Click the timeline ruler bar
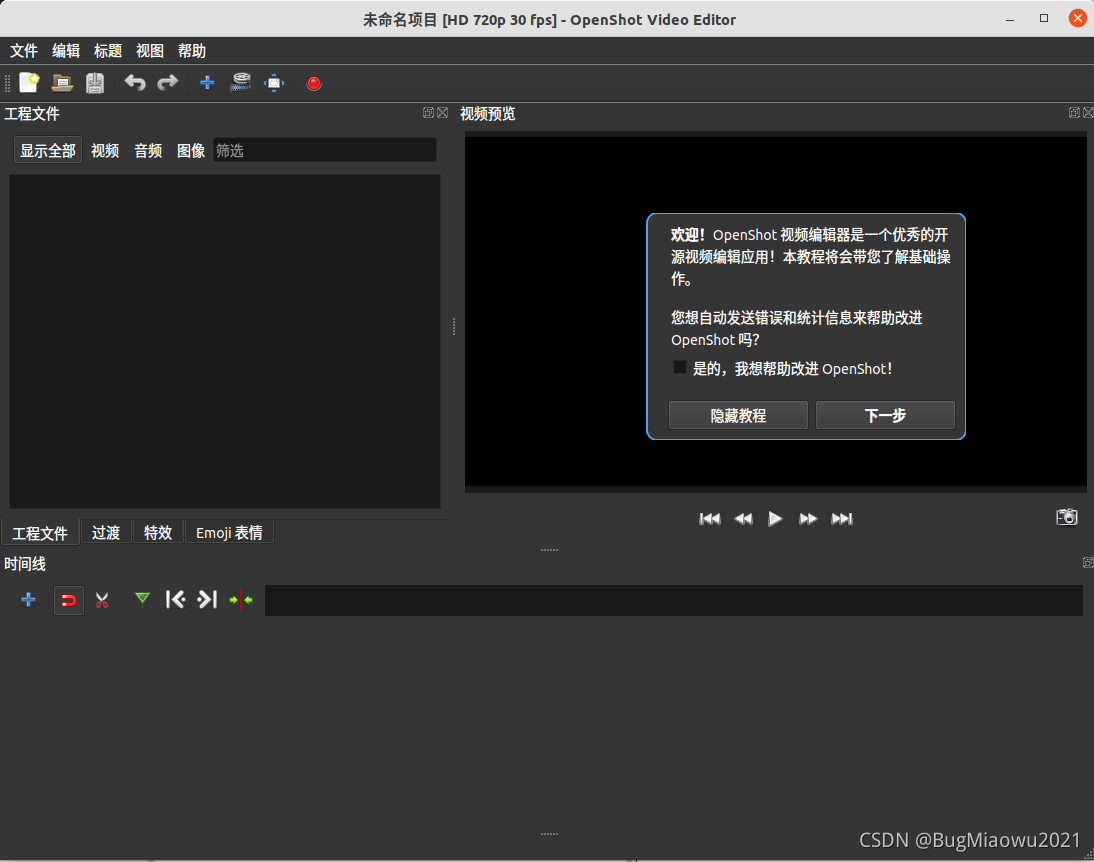Image resolution: width=1094 pixels, height=862 pixels. pyautogui.click(x=673, y=600)
